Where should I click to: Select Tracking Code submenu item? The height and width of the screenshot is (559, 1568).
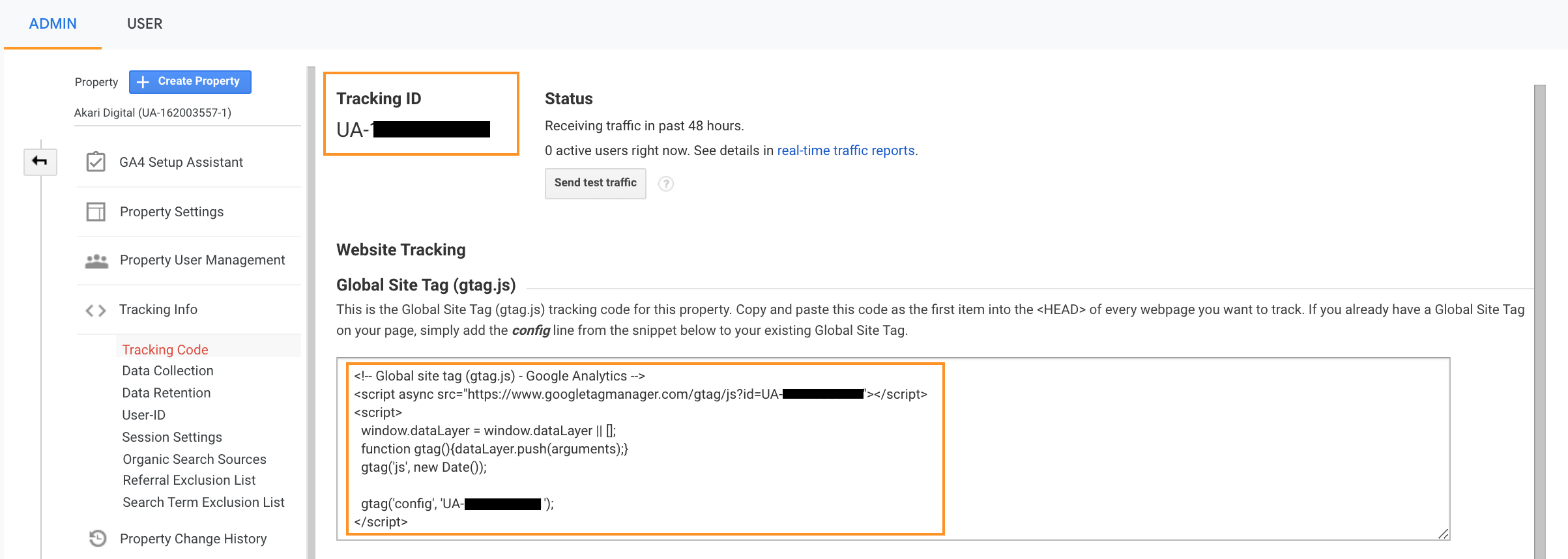point(166,350)
